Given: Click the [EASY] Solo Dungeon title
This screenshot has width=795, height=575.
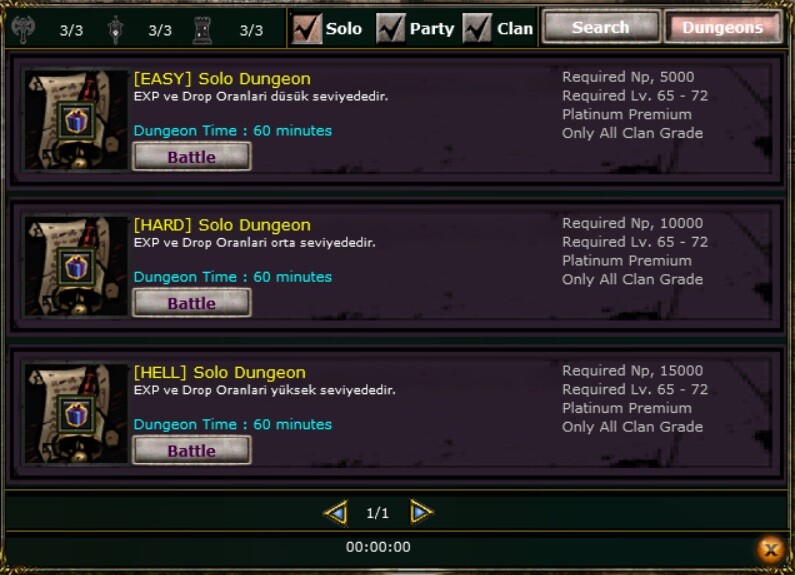Looking at the screenshot, I should tap(222, 79).
